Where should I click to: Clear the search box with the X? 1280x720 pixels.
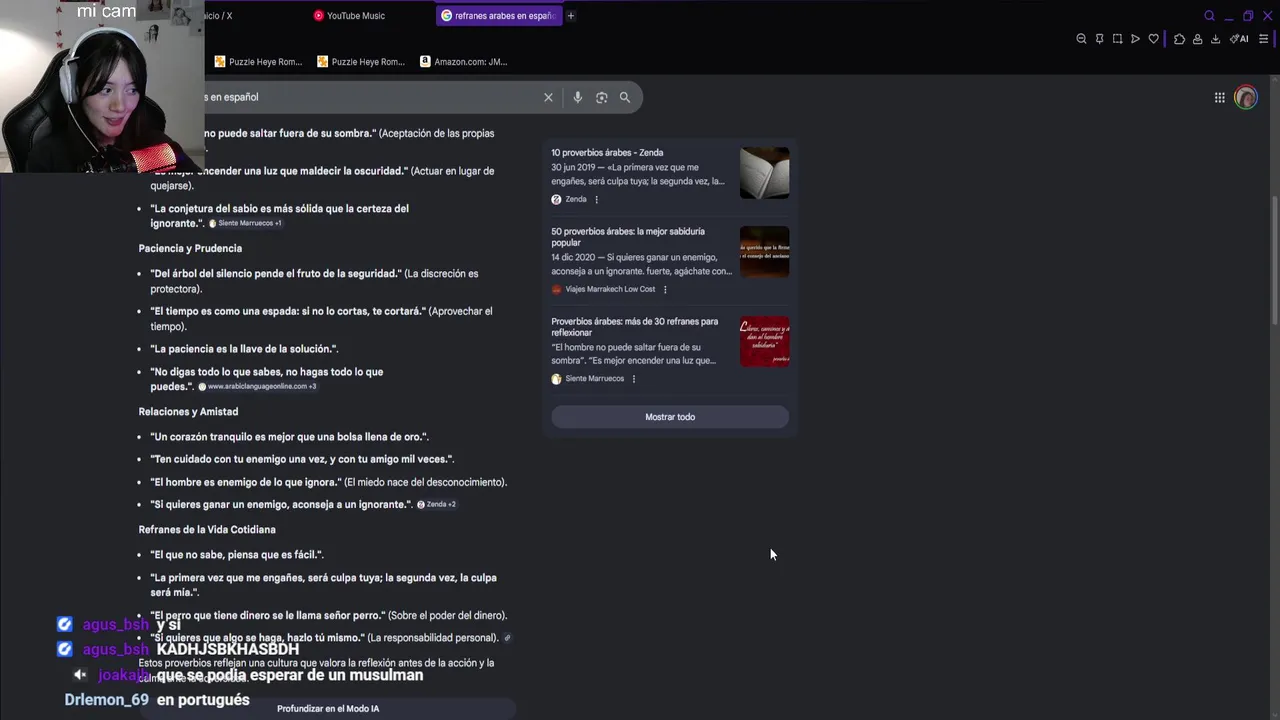click(x=548, y=97)
